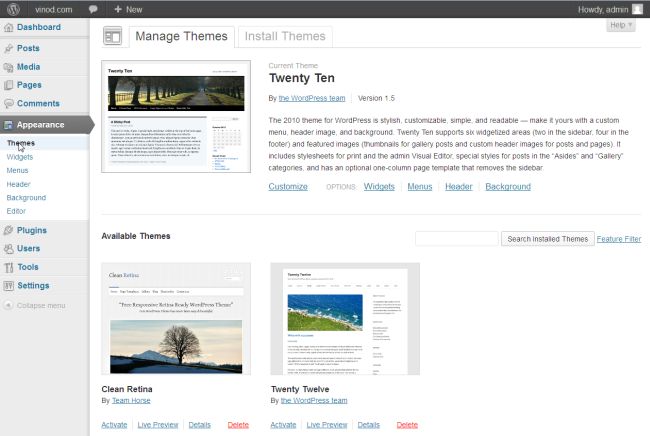Click the Pages icon in sidebar

pyautogui.click(x=8, y=85)
